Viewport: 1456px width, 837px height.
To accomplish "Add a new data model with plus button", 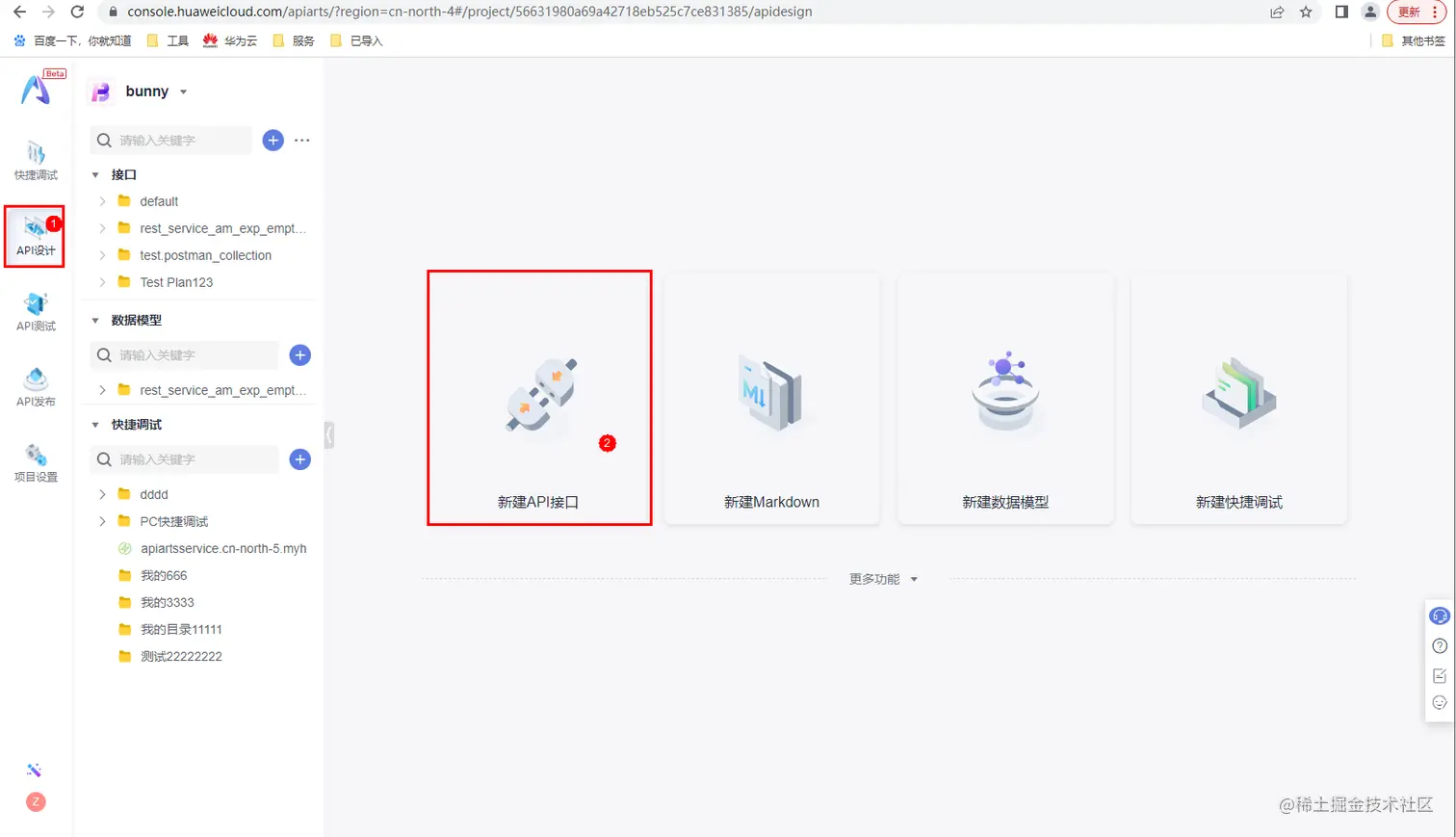I will [300, 355].
